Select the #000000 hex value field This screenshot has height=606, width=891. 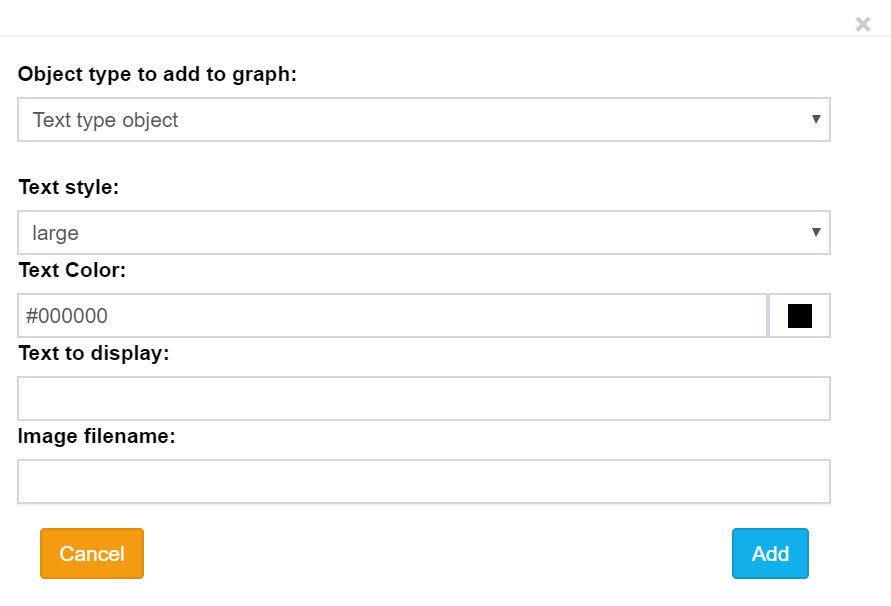pyautogui.click(x=390, y=315)
